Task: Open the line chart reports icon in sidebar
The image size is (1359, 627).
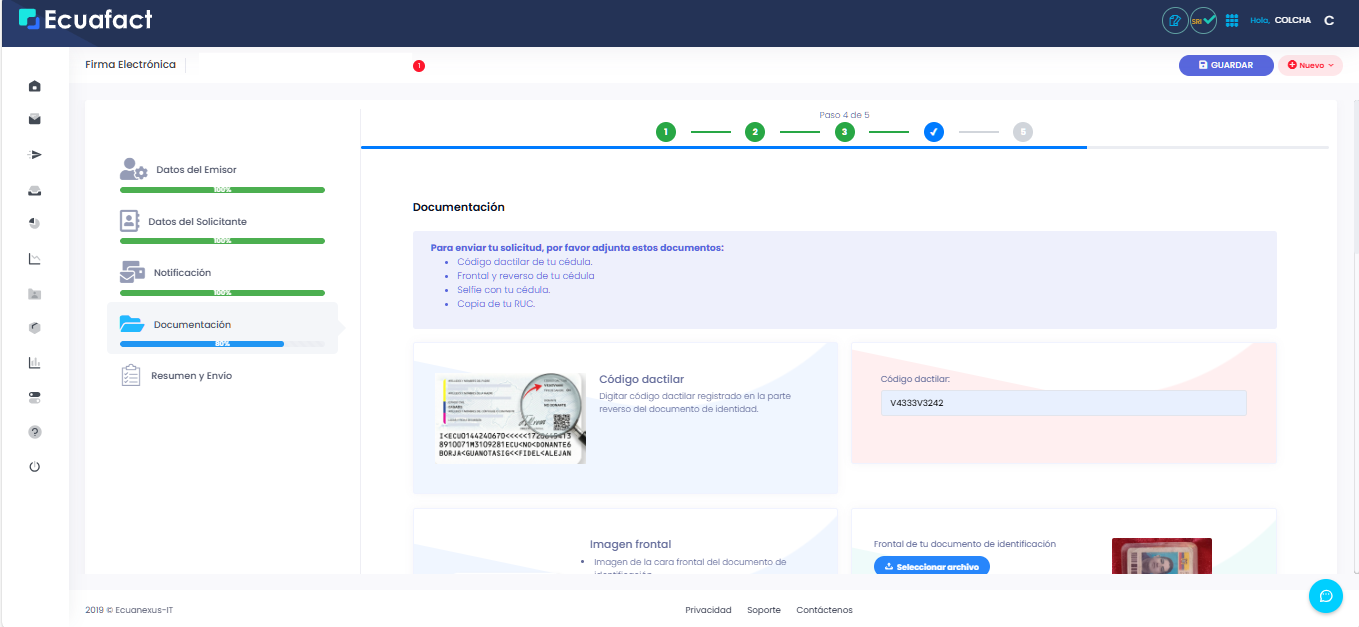Action: (x=34, y=258)
